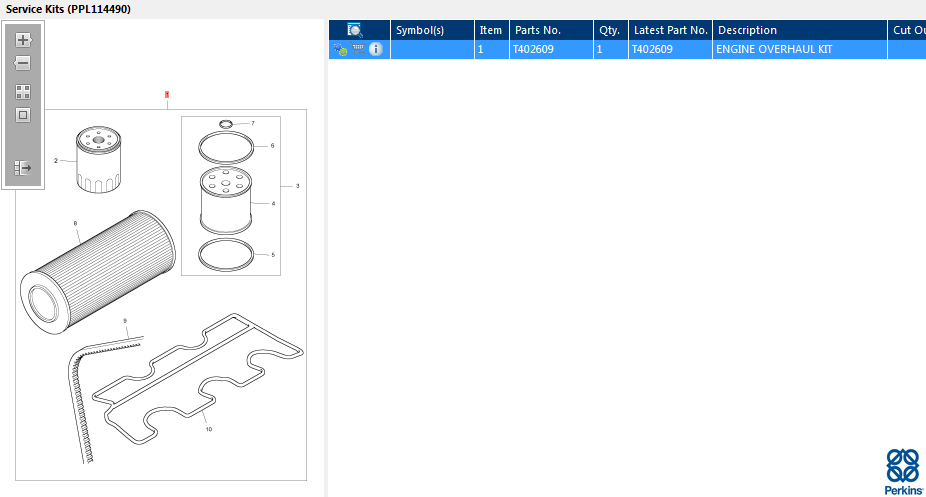926x497 pixels.
Task: Click callout 10 rocker cover gasket
Action: click(x=209, y=429)
